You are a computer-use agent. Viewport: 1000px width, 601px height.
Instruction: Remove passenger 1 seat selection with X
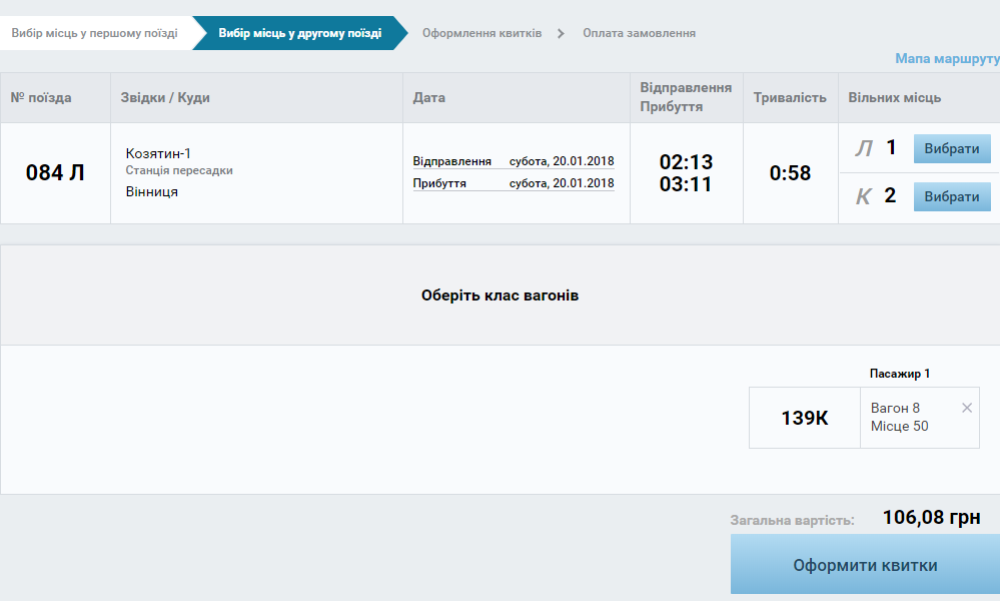pyautogui.click(x=966, y=408)
